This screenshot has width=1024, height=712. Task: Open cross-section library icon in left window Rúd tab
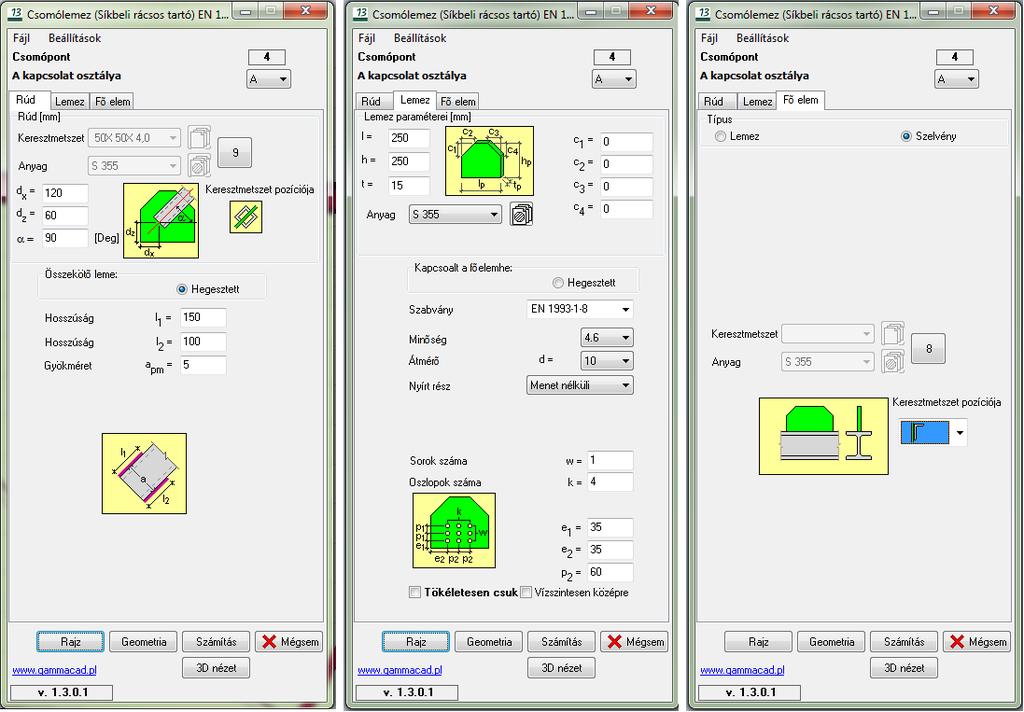tap(199, 138)
